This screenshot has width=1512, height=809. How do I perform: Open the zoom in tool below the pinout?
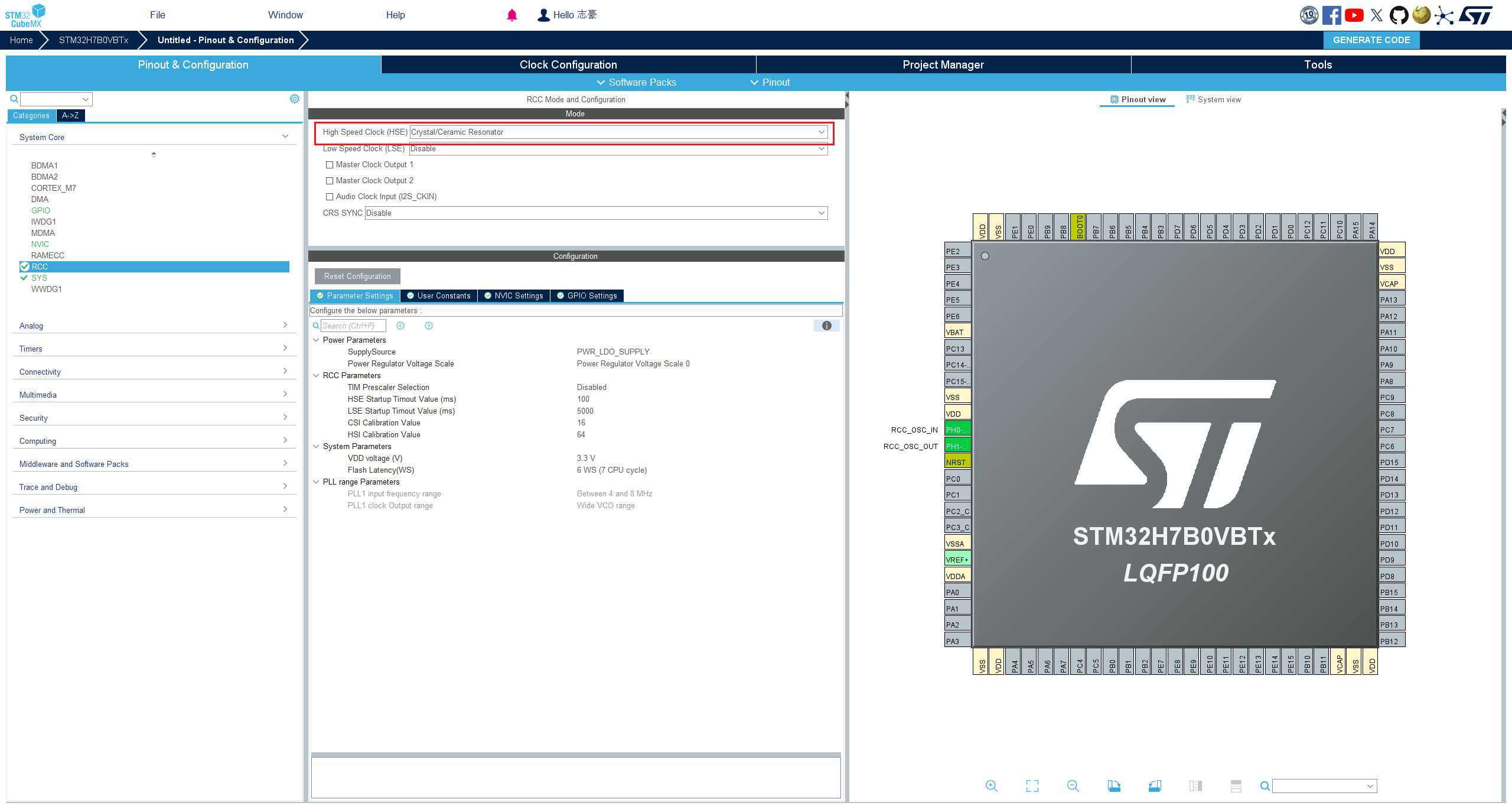coord(992,786)
